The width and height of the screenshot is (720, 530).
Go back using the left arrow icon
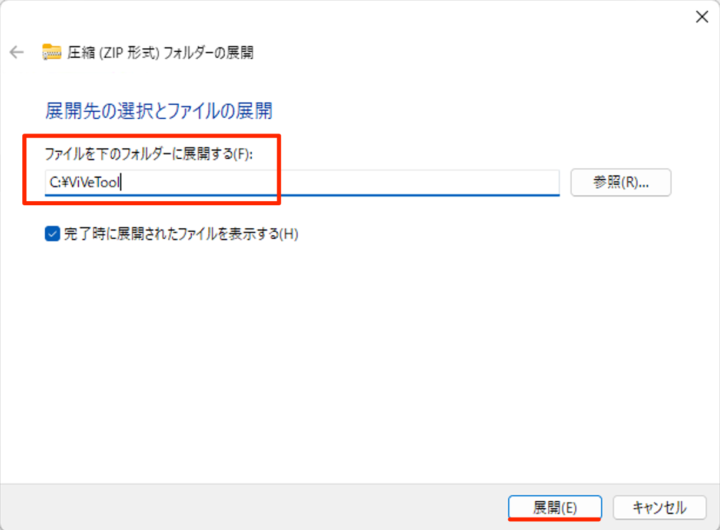(x=17, y=52)
